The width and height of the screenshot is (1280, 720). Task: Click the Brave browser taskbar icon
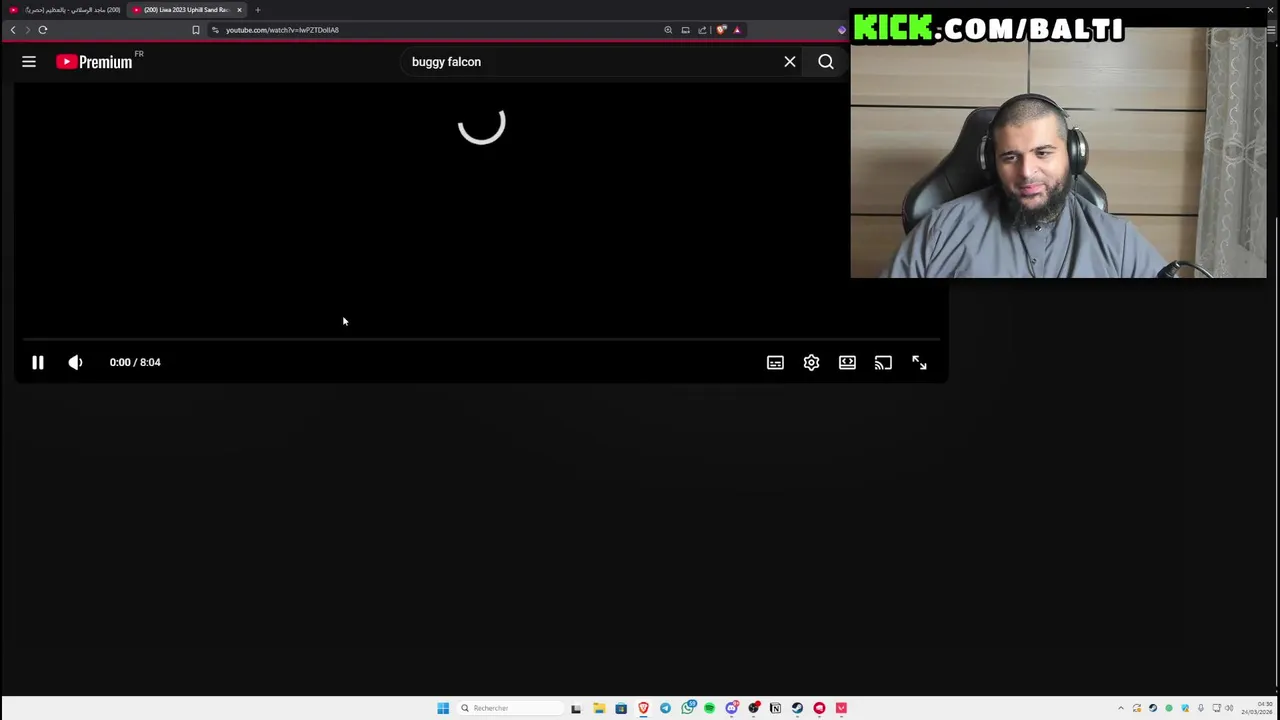(x=643, y=708)
